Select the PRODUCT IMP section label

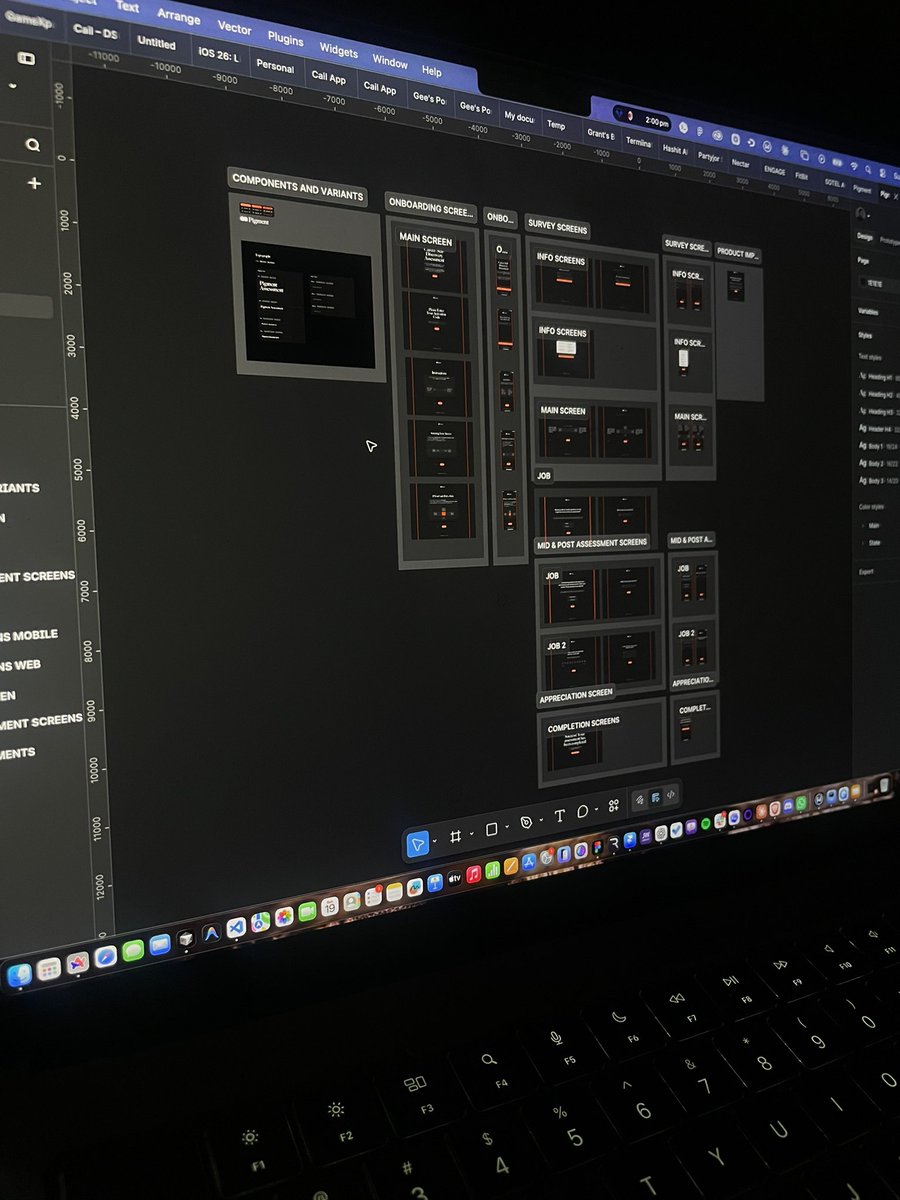[739, 253]
